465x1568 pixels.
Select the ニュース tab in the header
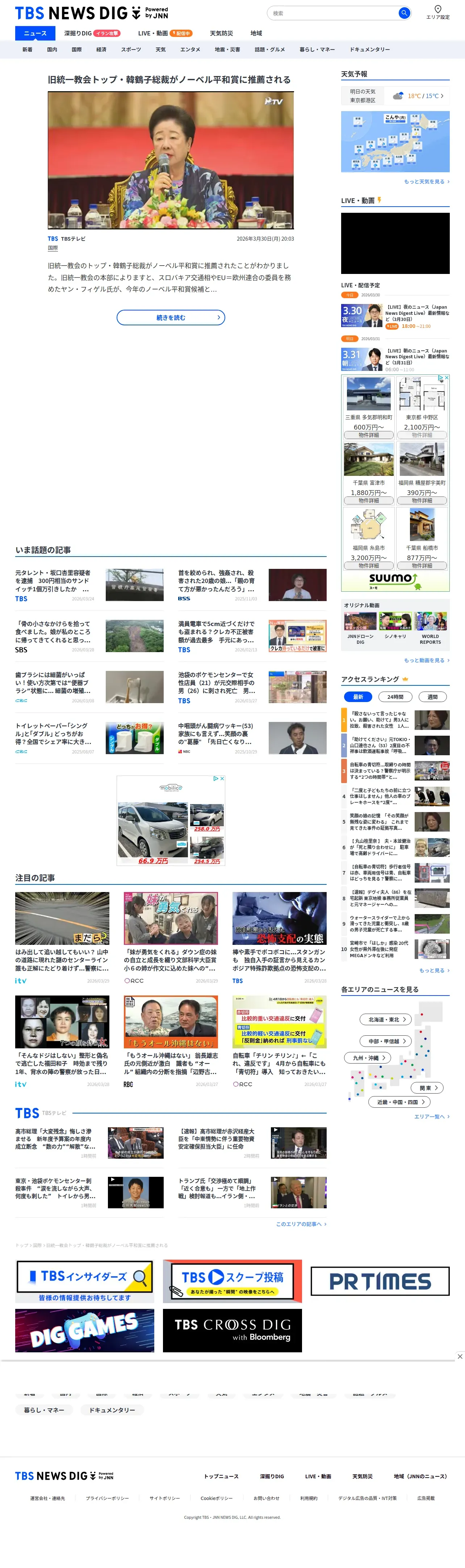(35, 34)
